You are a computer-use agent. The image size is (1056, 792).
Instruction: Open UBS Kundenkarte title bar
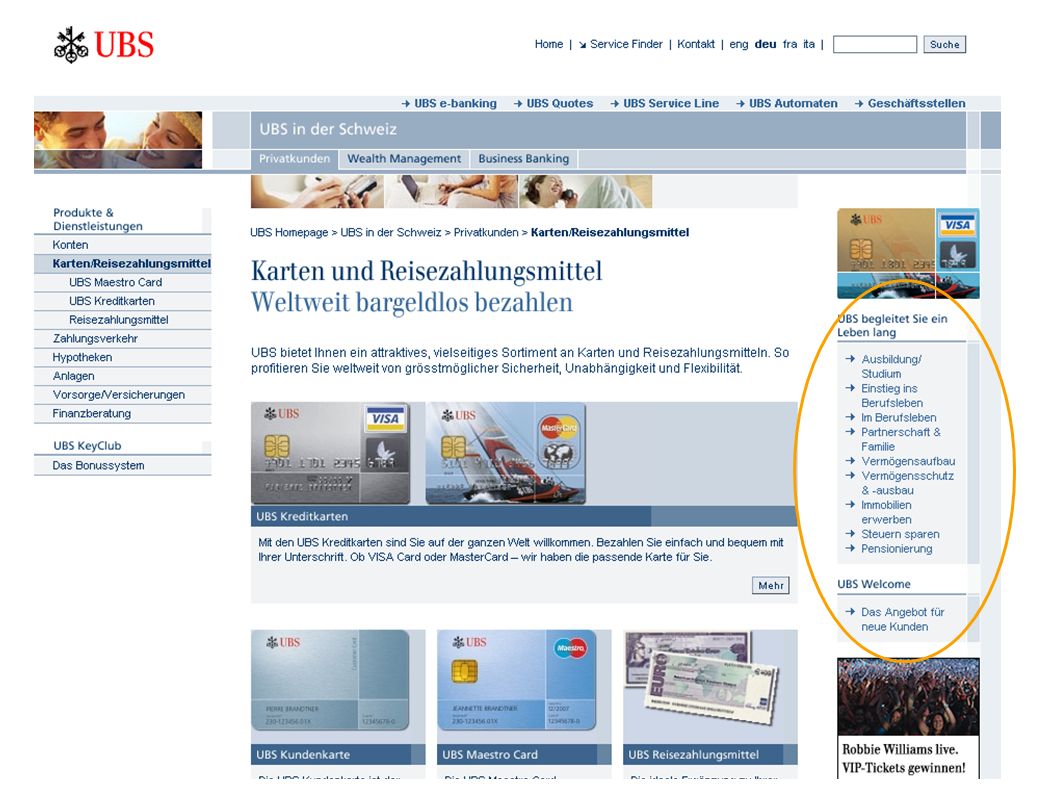pyautogui.click(x=338, y=755)
